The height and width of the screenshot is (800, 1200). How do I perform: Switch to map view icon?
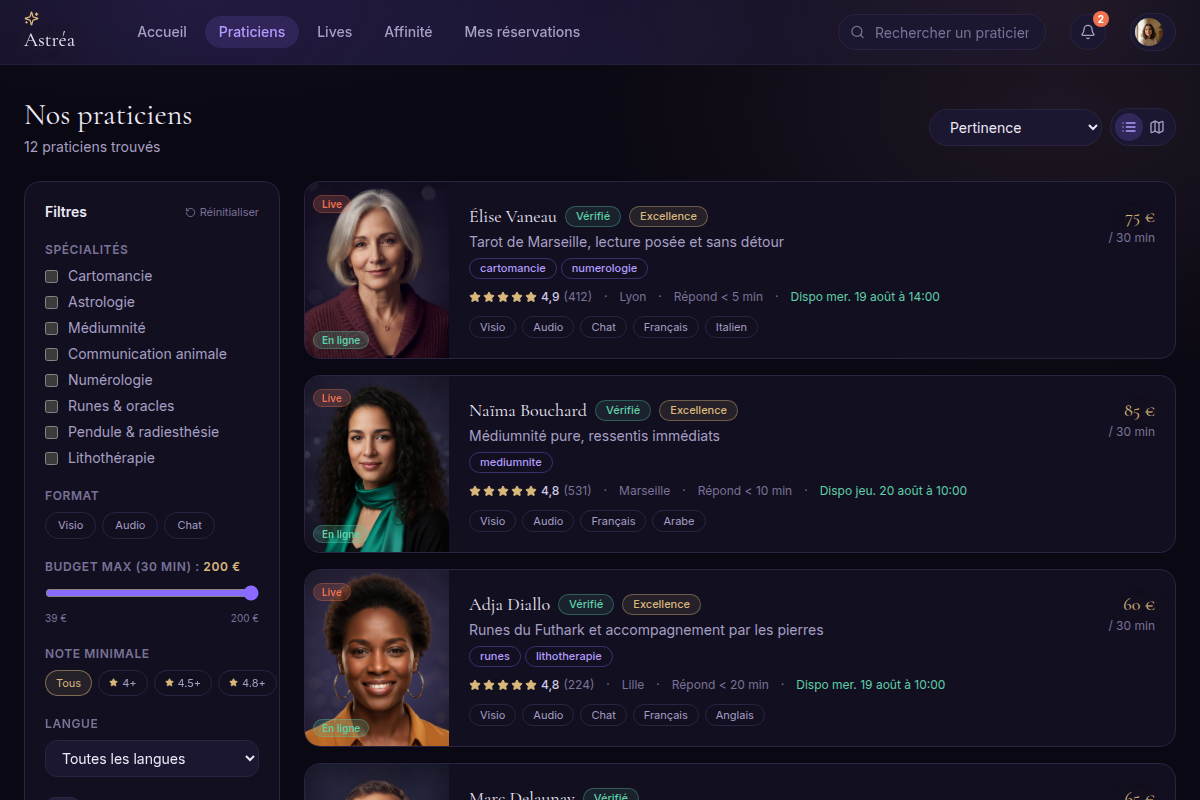coord(1157,127)
